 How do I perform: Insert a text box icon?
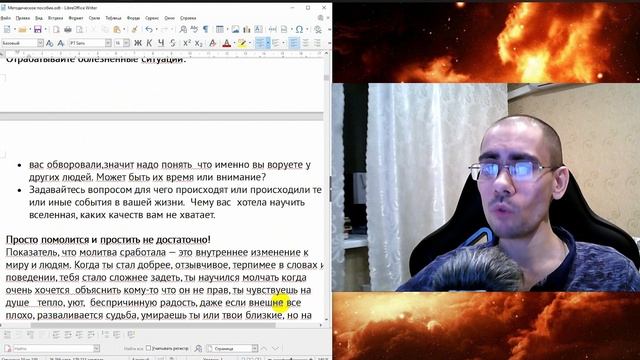click(258, 29)
